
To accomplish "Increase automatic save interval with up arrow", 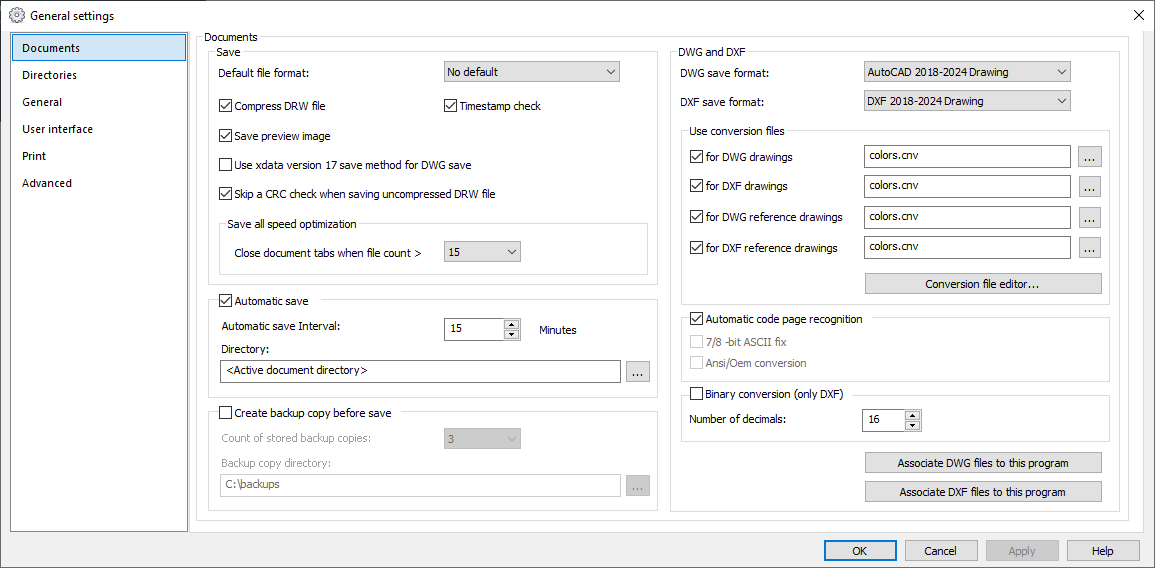I will (511, 324).
